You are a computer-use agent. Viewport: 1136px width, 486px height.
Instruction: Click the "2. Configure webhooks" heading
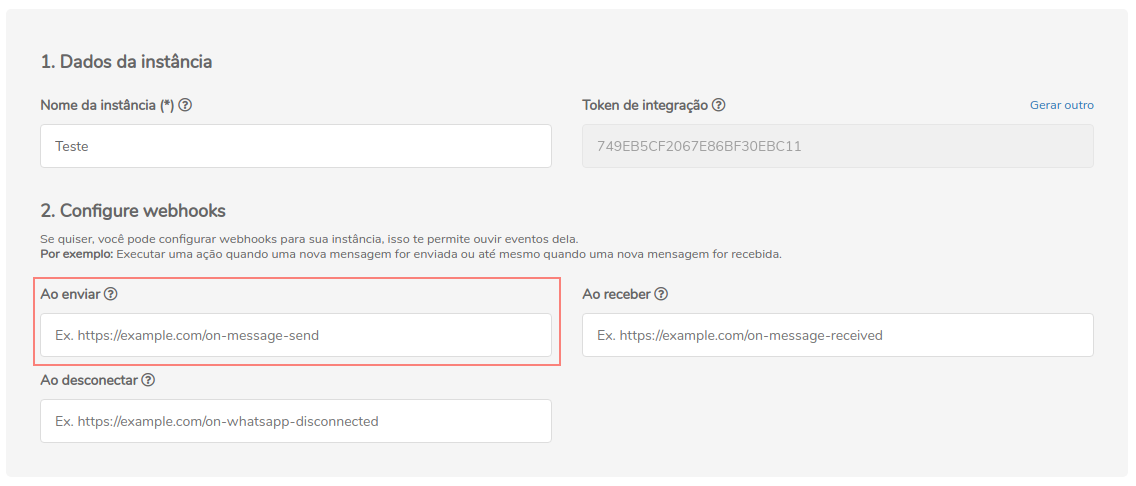pyautogui.click(x=133, y=211)
